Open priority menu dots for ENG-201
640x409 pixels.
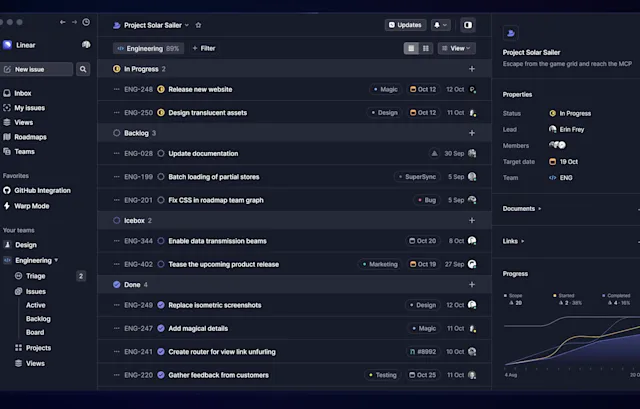(x=117, y=200)
